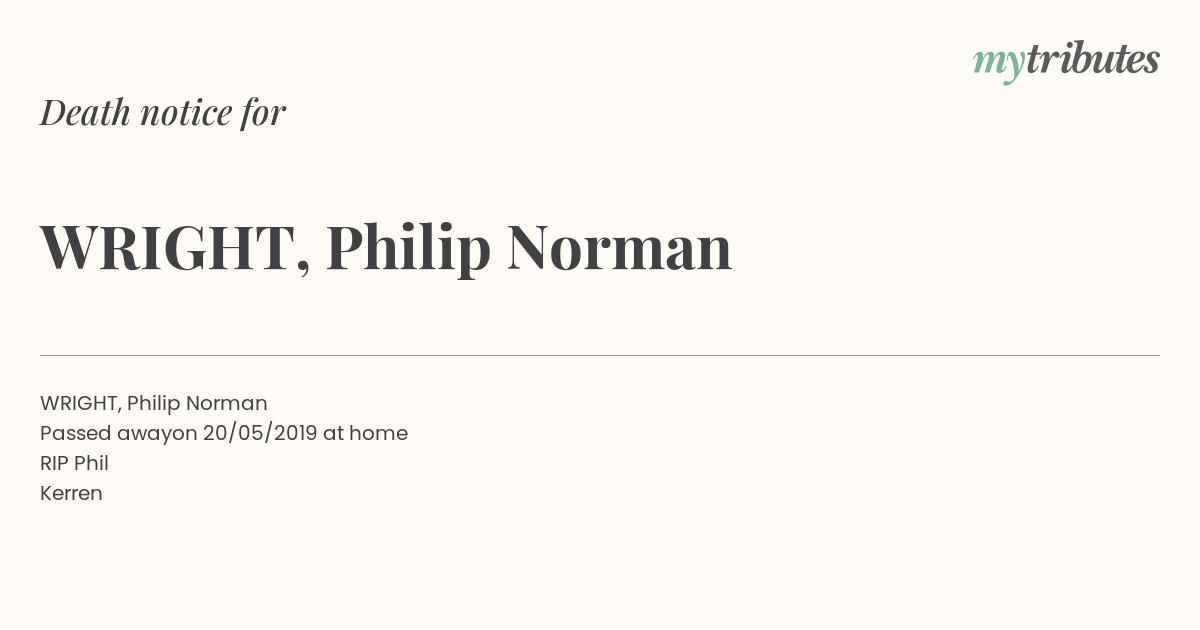
Task: Click the signature name "Kerren"
Action: point(71,493)
